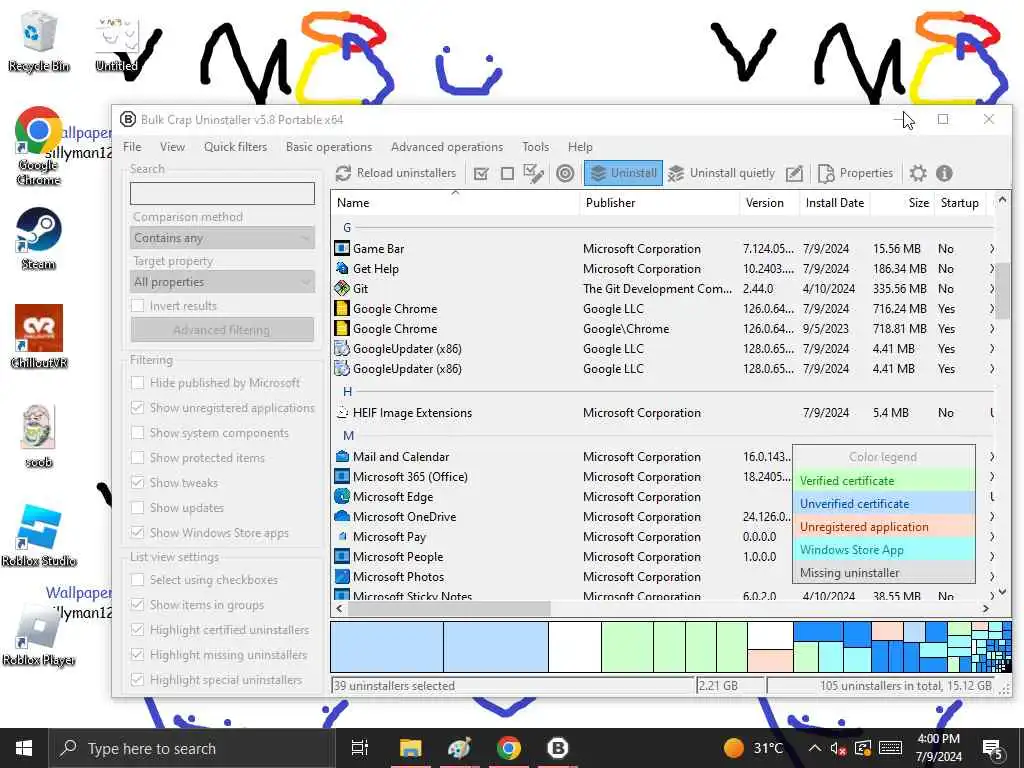Click the invert selection toolbar icon

pyautogui.click(x=534, y=174)
